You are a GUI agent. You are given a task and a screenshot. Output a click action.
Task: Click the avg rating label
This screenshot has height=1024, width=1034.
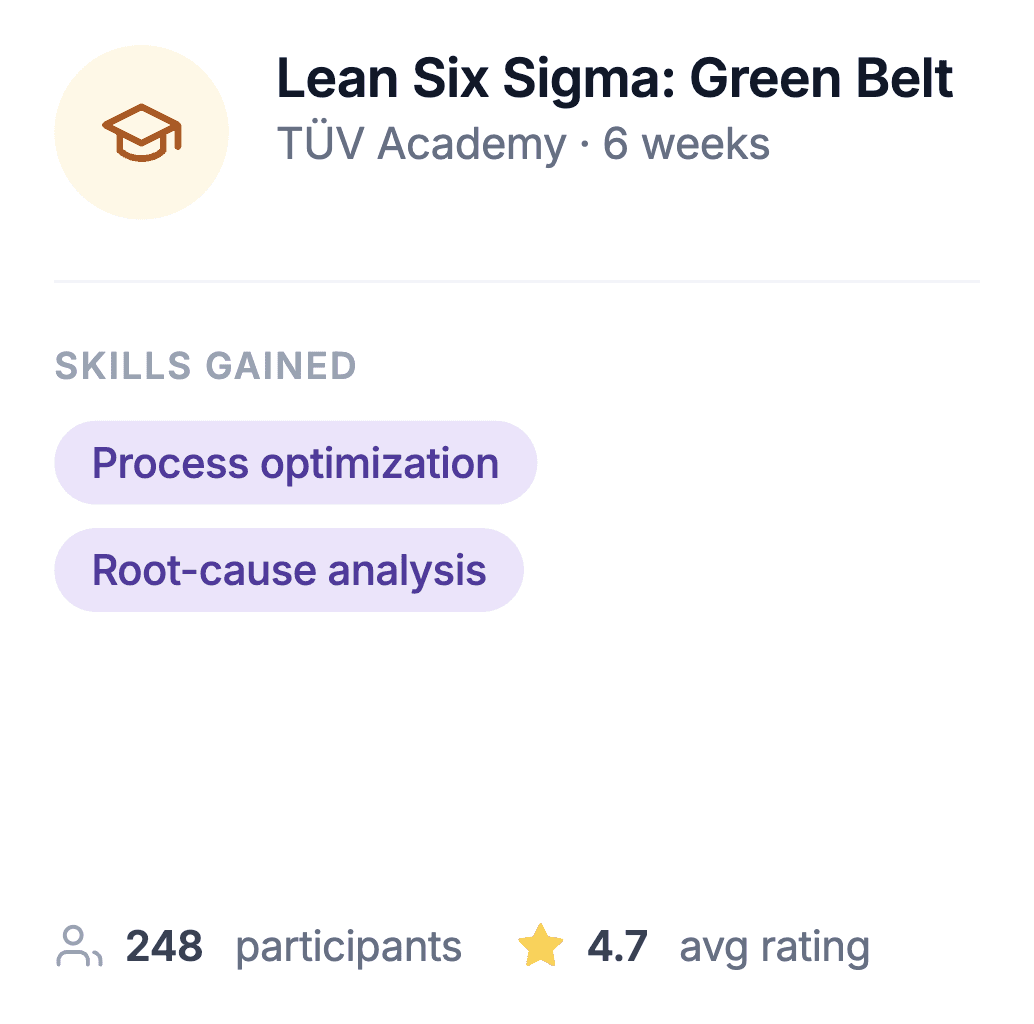click(775, 948)
